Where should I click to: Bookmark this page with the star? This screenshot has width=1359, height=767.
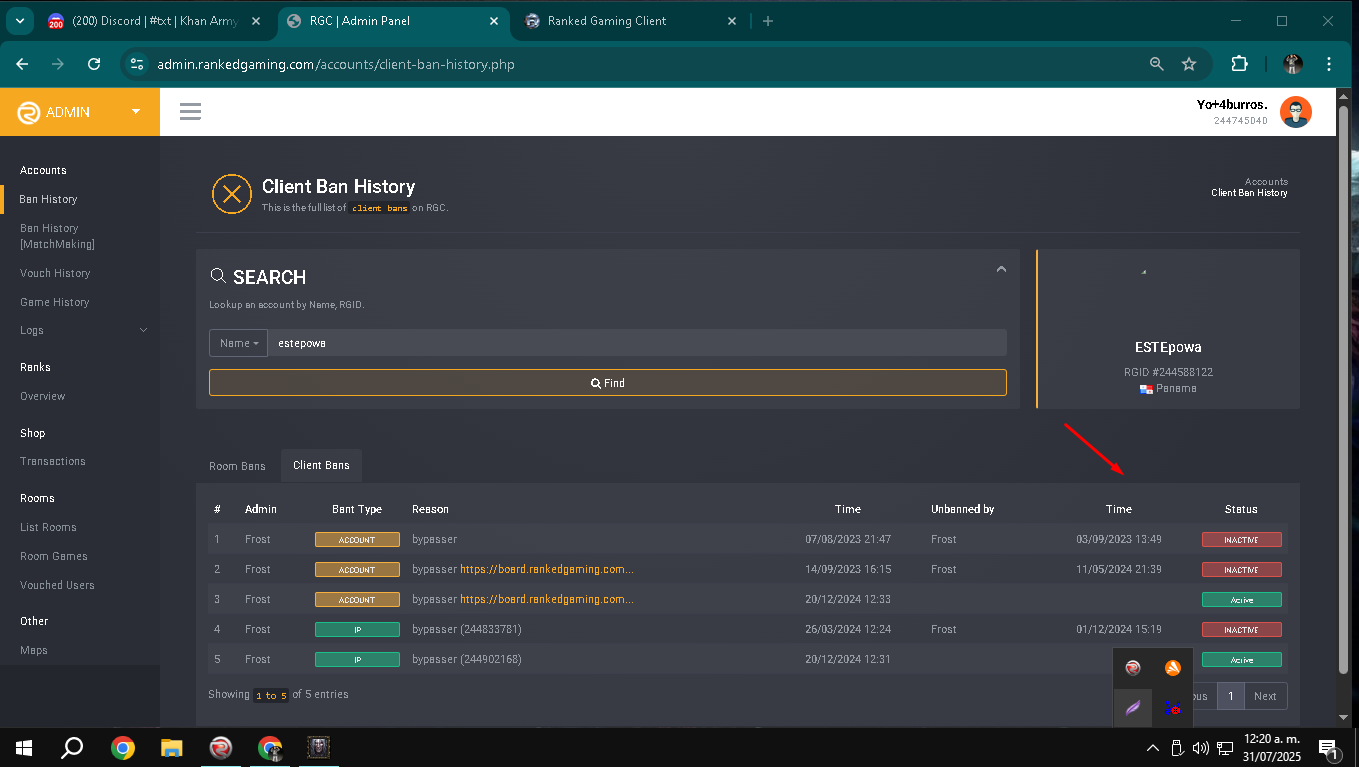[1189, 64]
